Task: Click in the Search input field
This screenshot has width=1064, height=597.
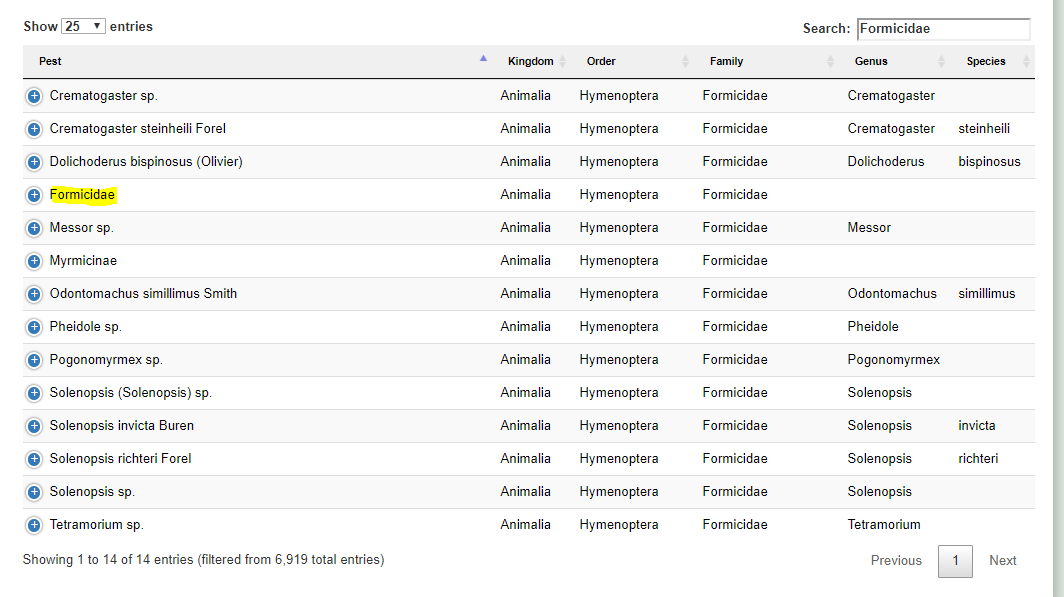Action: click(x=943, y=28)
